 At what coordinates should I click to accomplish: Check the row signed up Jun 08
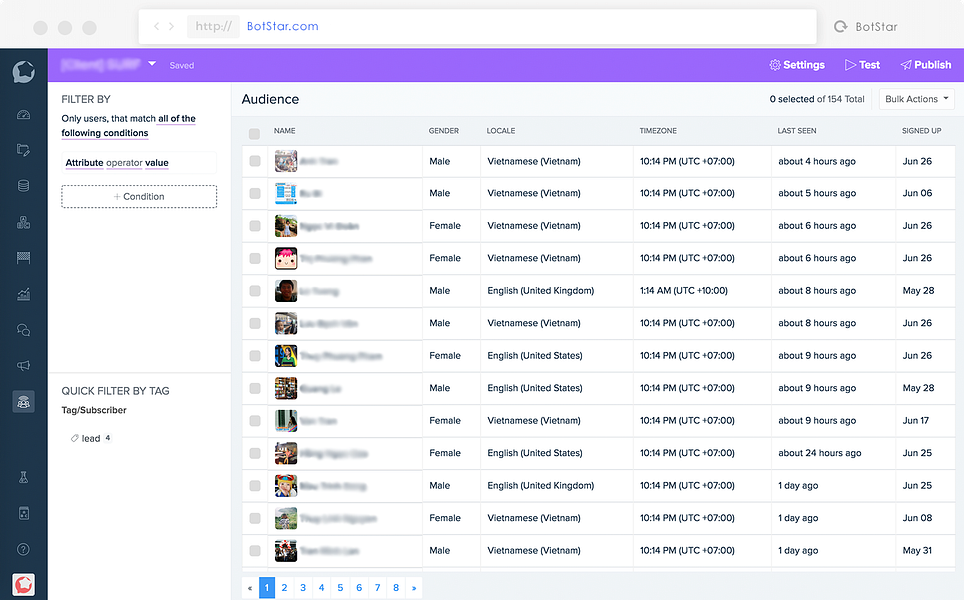(x=255, y=518)
